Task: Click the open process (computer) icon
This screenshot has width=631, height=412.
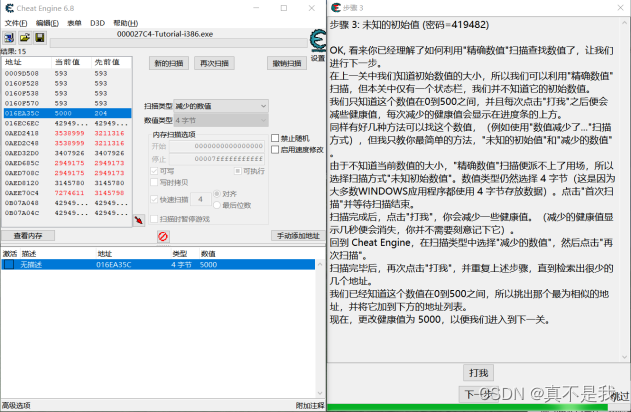Action: tap(9, 38)
